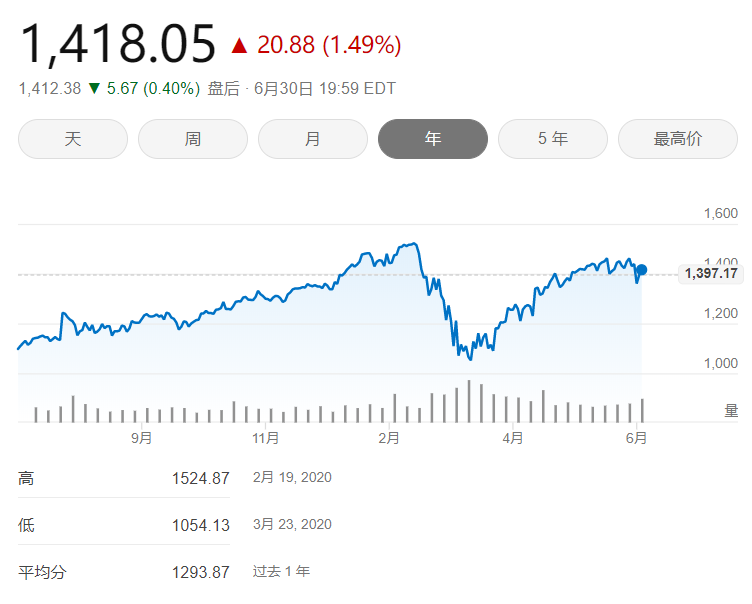Click the blue current-price dot on chart
This screenshot has height=604, width=752.
coord(642,270)
